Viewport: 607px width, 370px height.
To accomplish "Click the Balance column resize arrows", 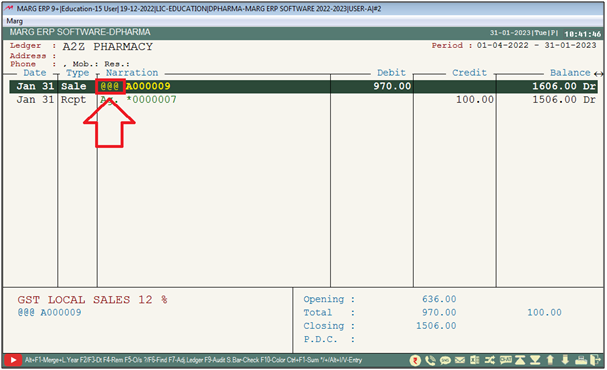I will tap(598, 74).
